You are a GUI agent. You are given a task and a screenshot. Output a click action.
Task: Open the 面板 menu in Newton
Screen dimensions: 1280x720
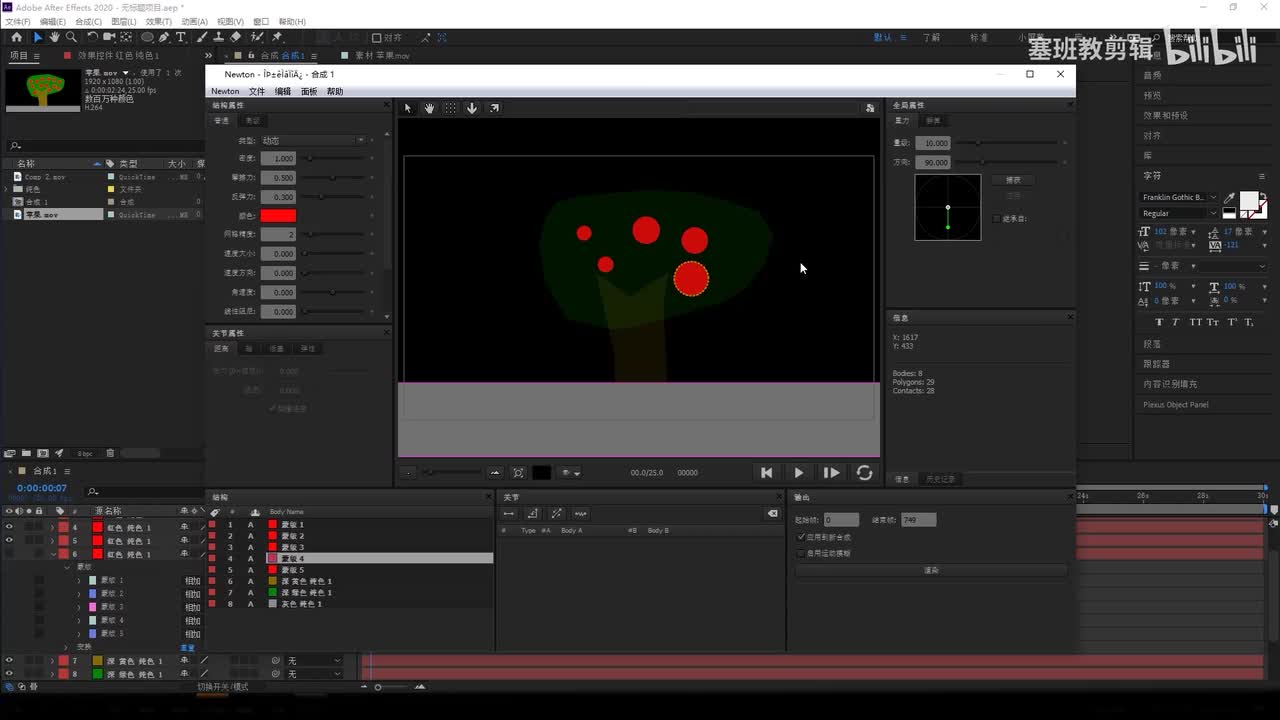click(309, 92)
